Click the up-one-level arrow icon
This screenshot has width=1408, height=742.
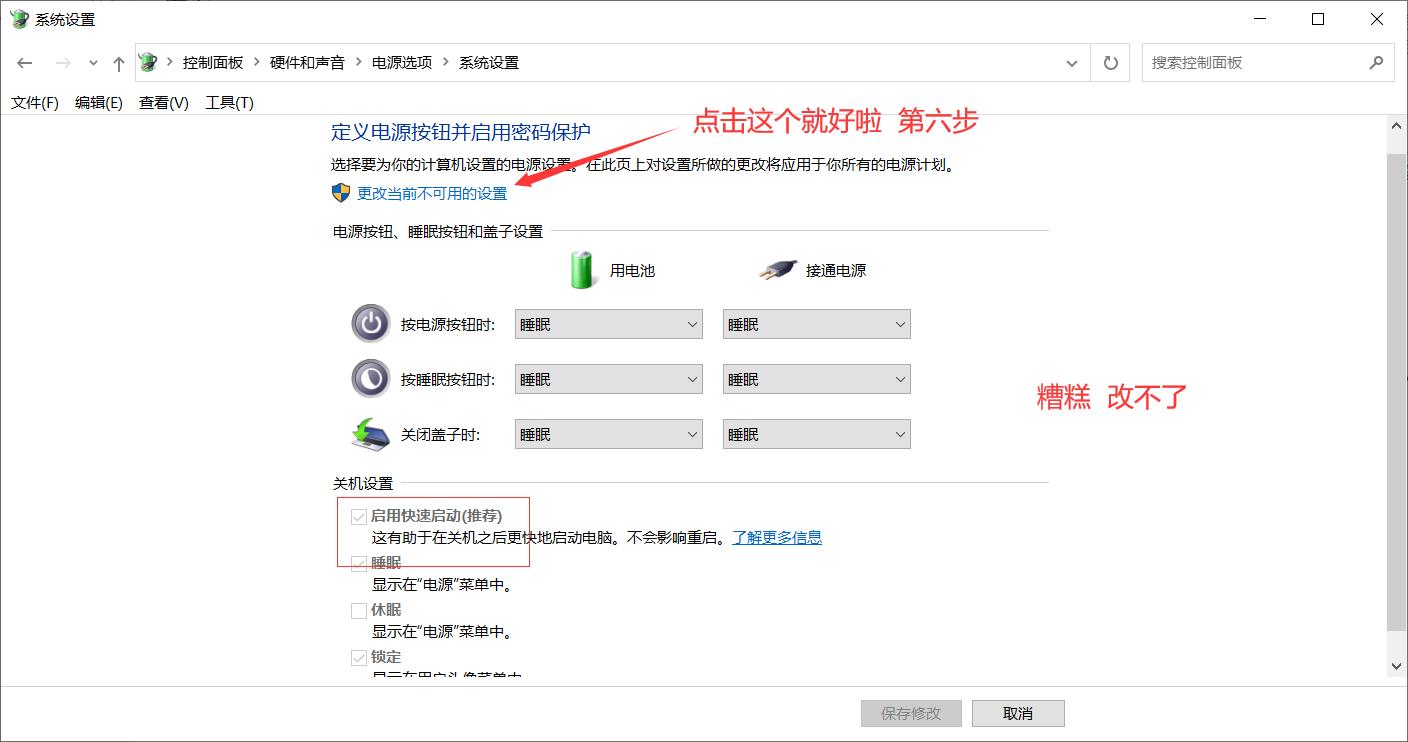(118, 62)
